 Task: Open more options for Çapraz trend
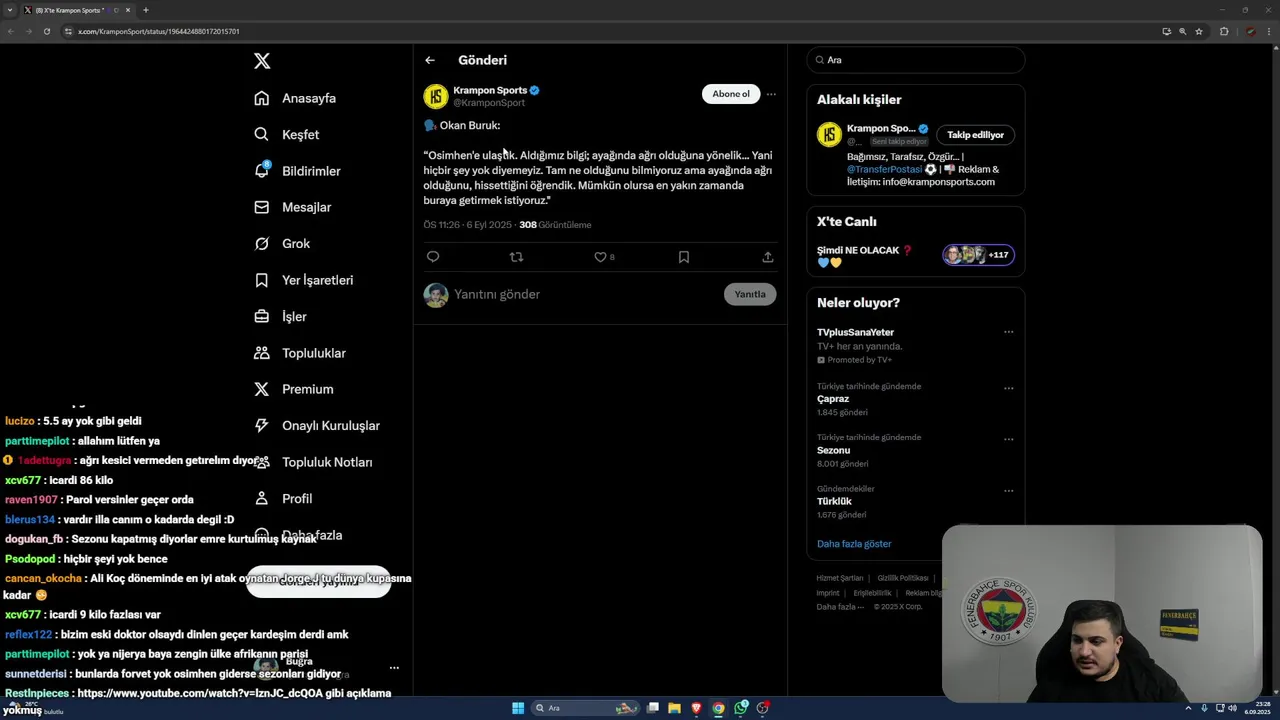tap(1008, 388)
